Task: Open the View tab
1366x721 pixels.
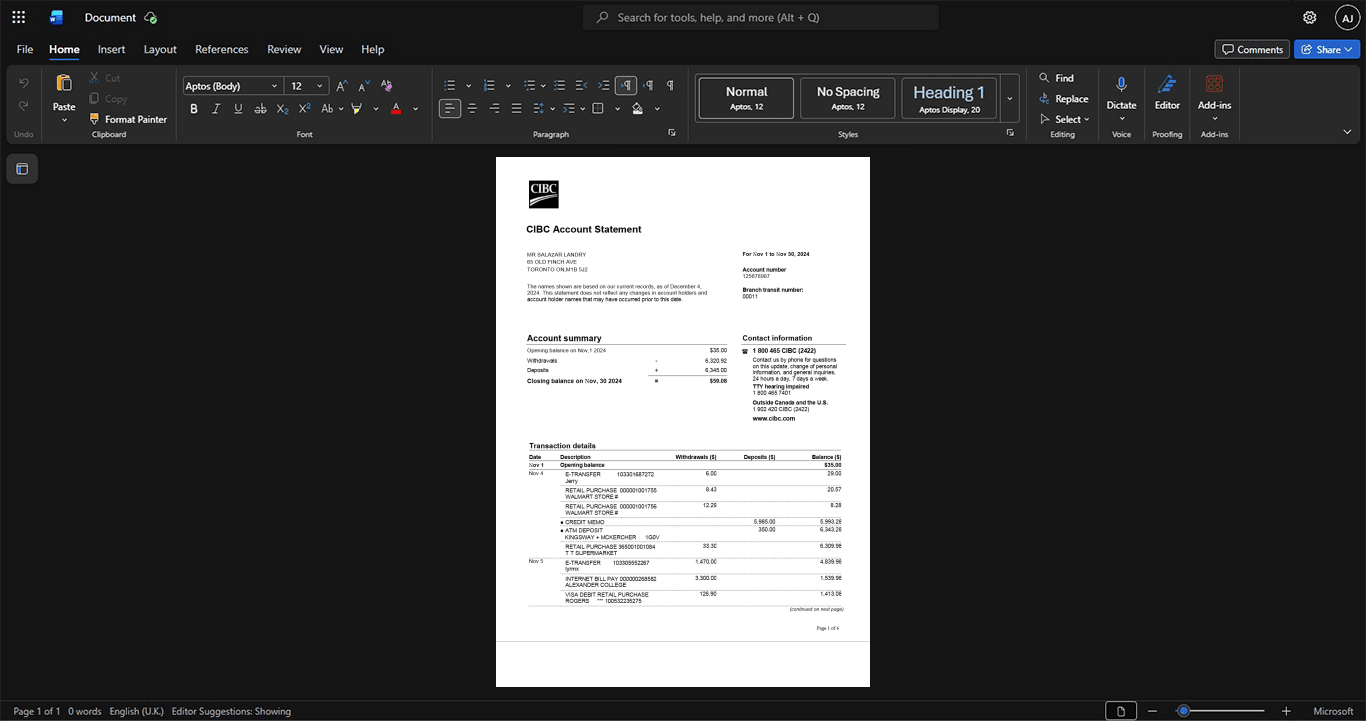Action: pyautogui.click(x=331, y=49)
